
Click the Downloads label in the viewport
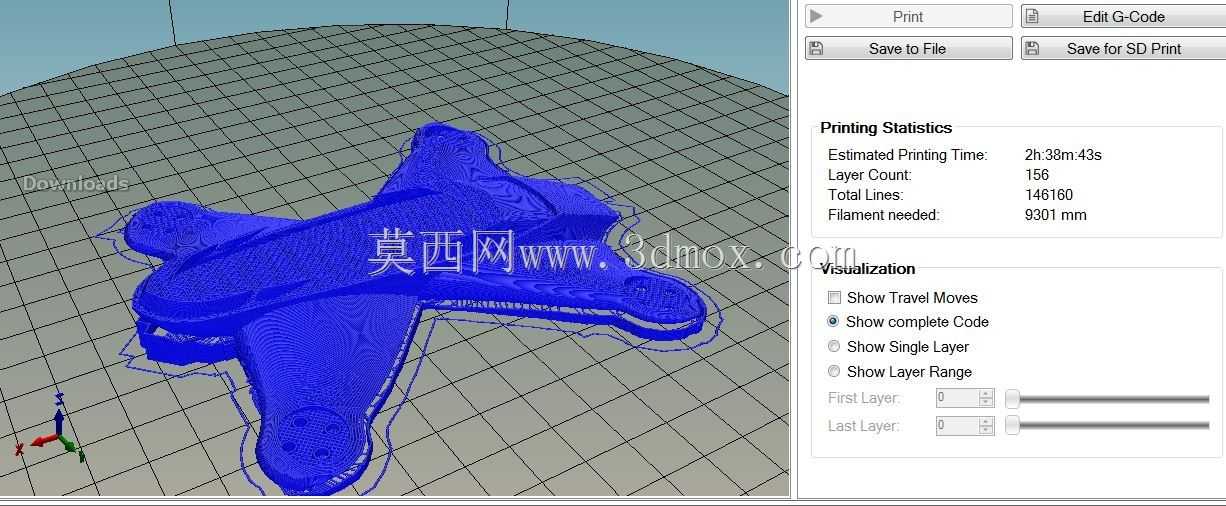76,183
